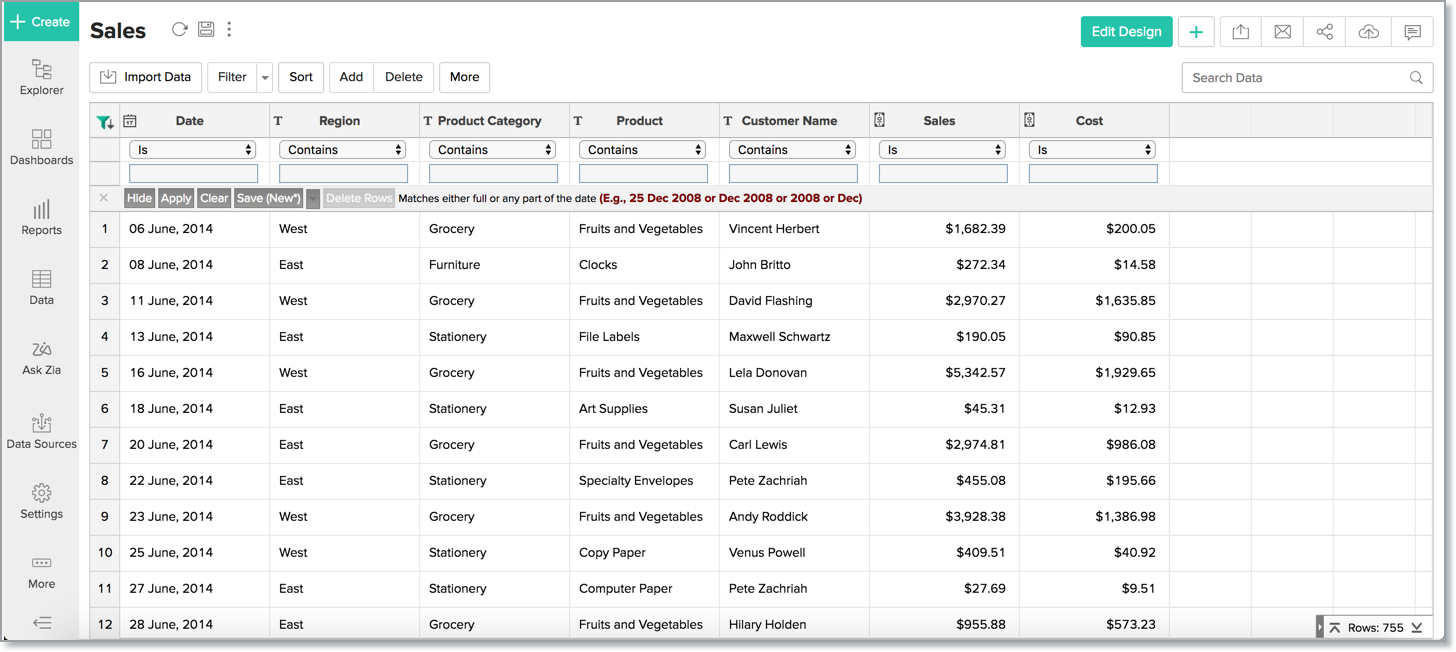Open the share icon in top toolbar

pyautogui.click(x=1325, y=32)
